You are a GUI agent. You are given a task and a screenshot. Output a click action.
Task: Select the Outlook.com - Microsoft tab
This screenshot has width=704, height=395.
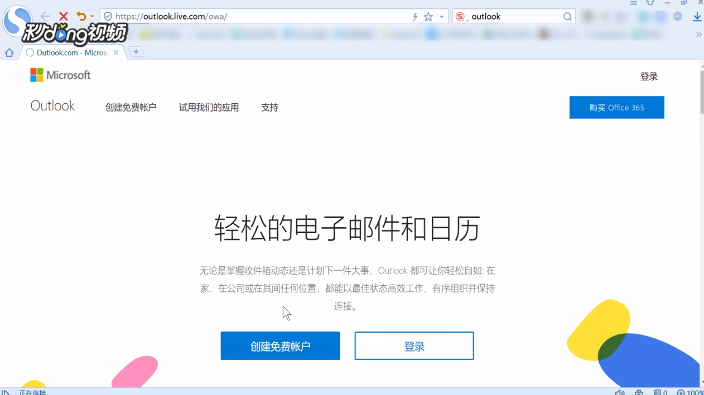(72, 53)
